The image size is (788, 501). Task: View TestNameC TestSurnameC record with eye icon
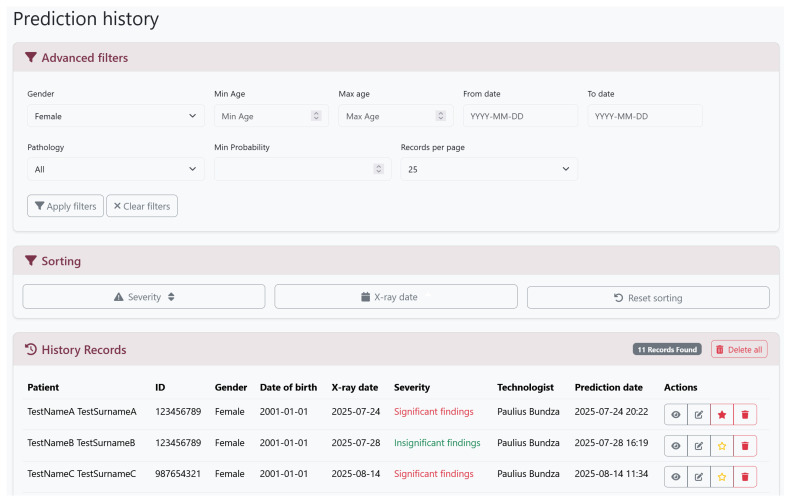point(675,477)
